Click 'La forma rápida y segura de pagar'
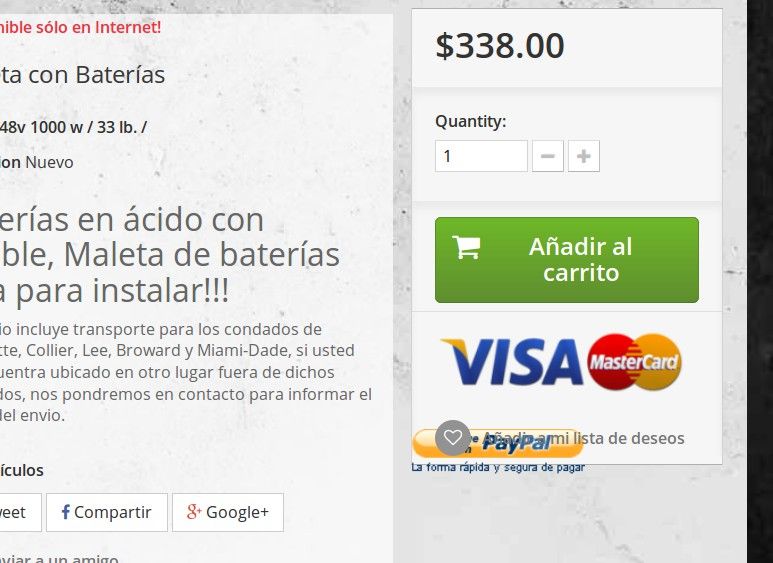 tap(498, 467)
